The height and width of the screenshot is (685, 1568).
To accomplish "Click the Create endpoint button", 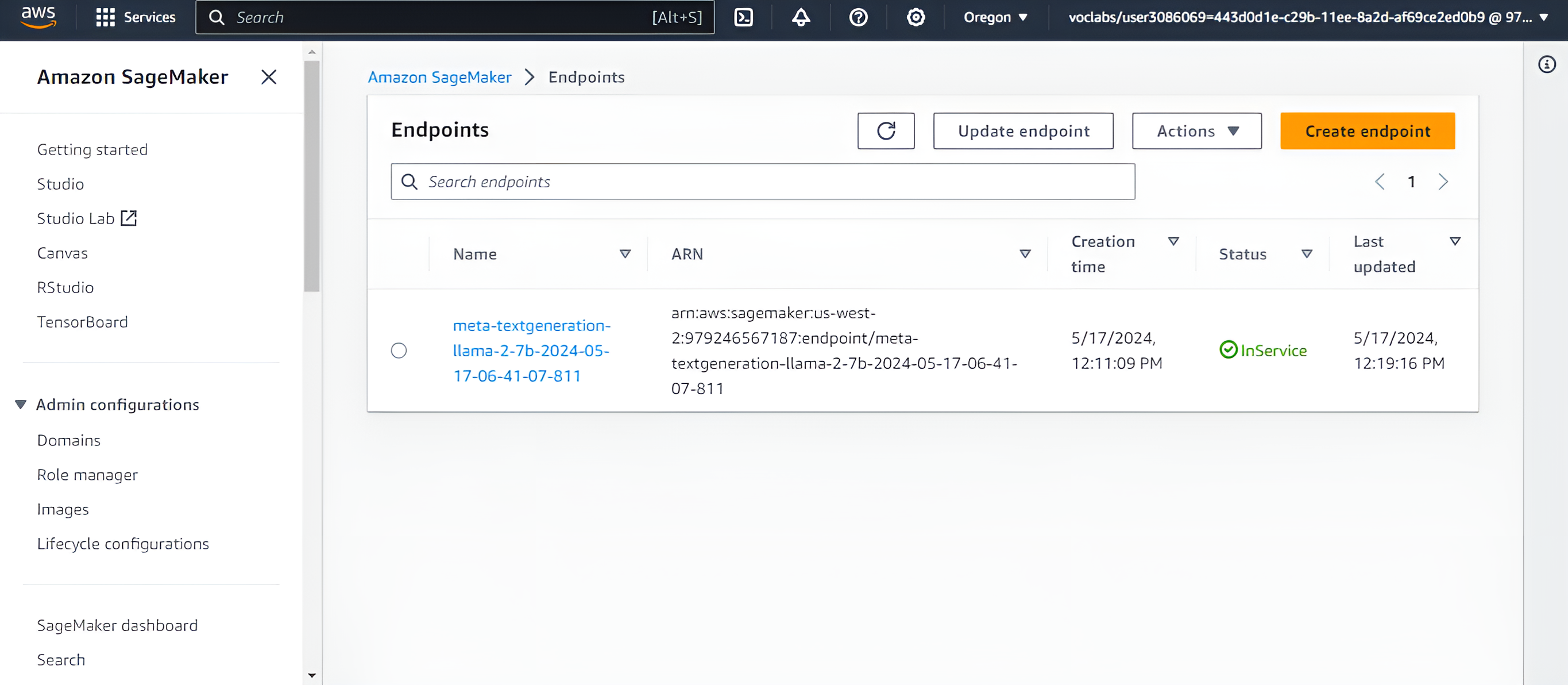I will [x=1367, y=130].
